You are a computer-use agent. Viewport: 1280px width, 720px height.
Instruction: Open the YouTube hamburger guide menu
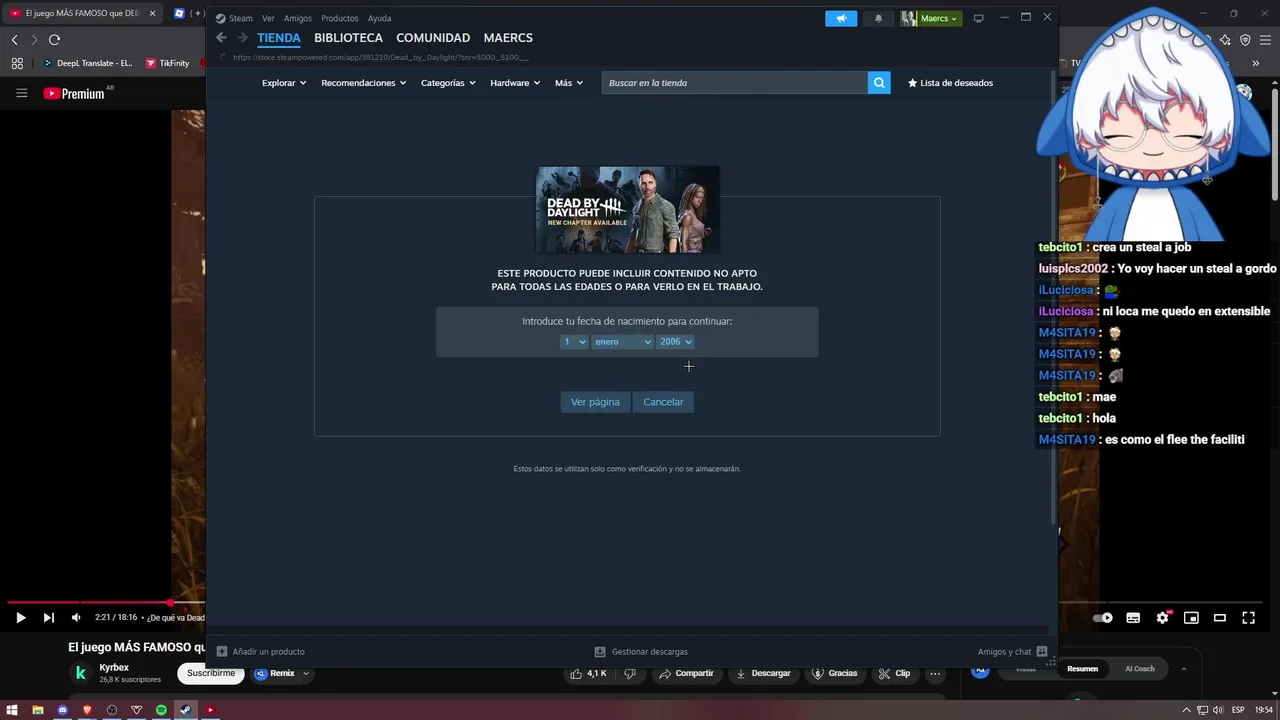coord(21,93)
